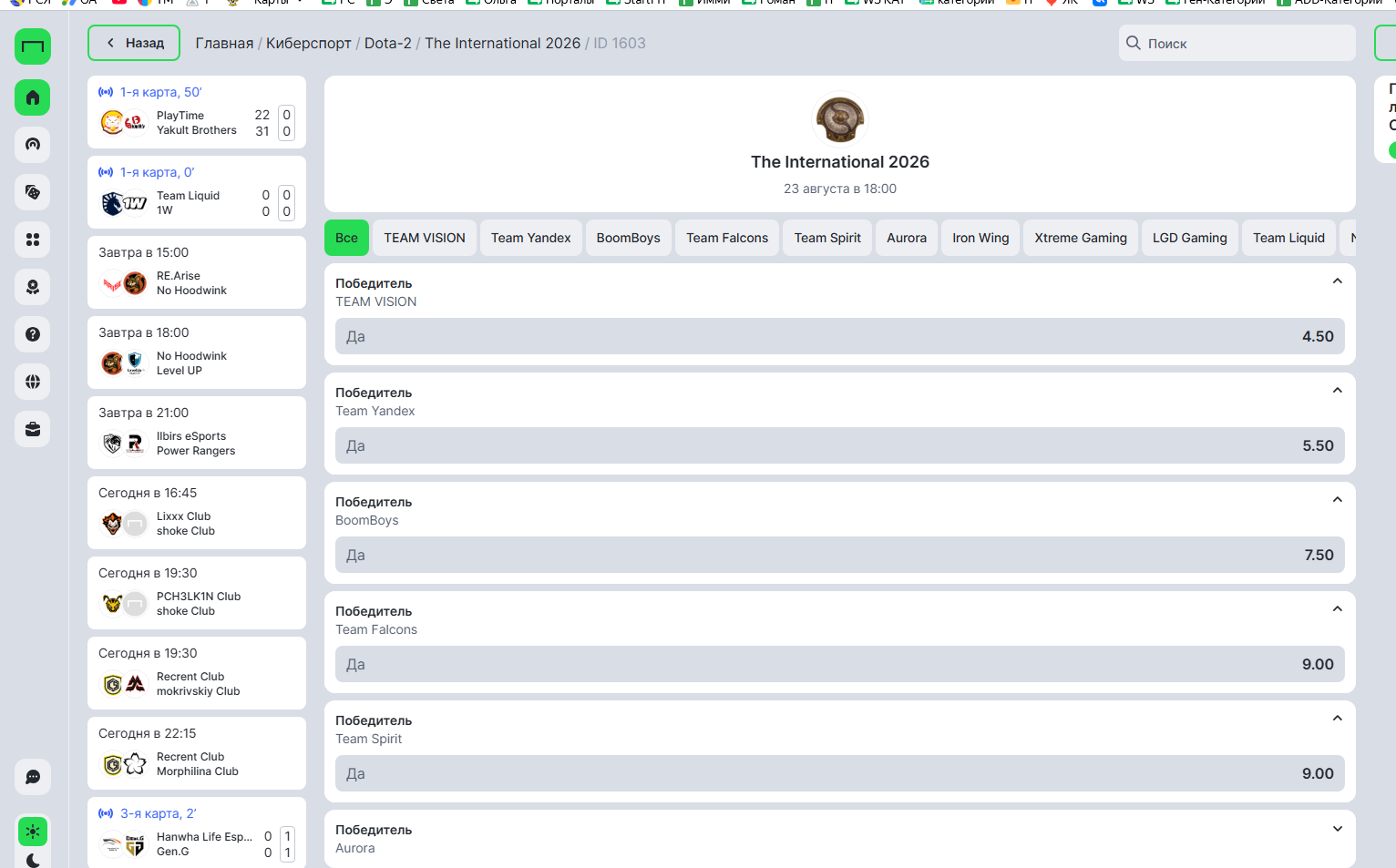The width and height of the screenshot is (1396, 868).
Task: Click the RE.Arise team logo
Action: (112, 283)
